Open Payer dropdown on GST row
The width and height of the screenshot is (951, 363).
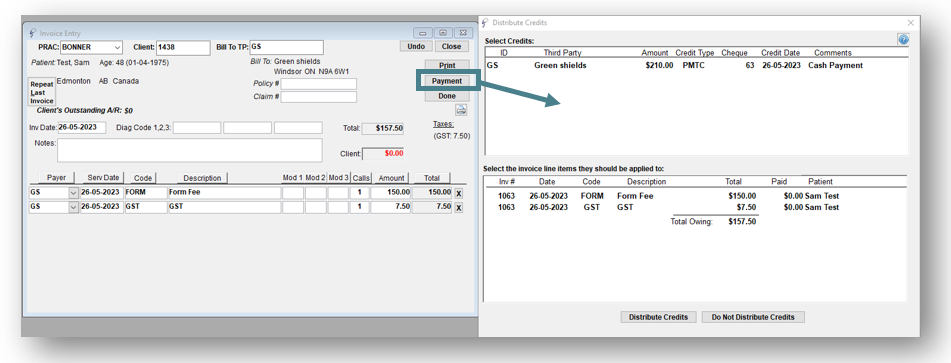click(x=73, y=207)
